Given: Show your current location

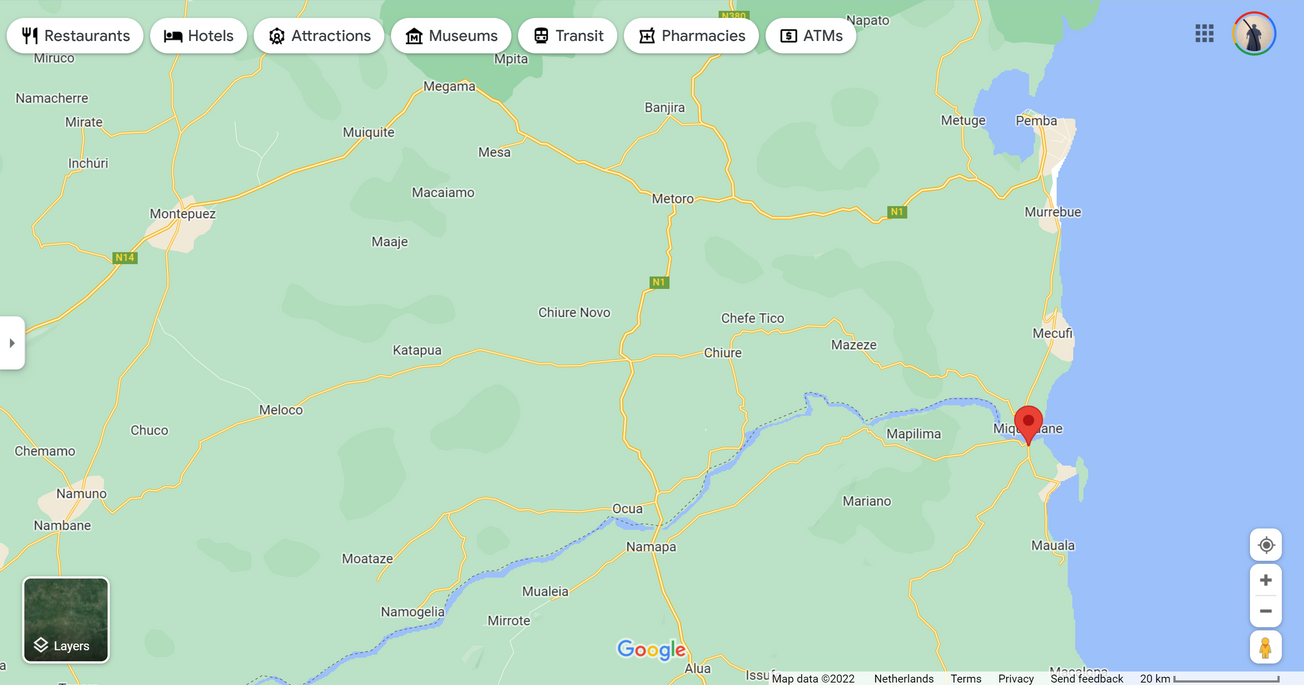Looking at the screenshot, I should point(1266,545).
